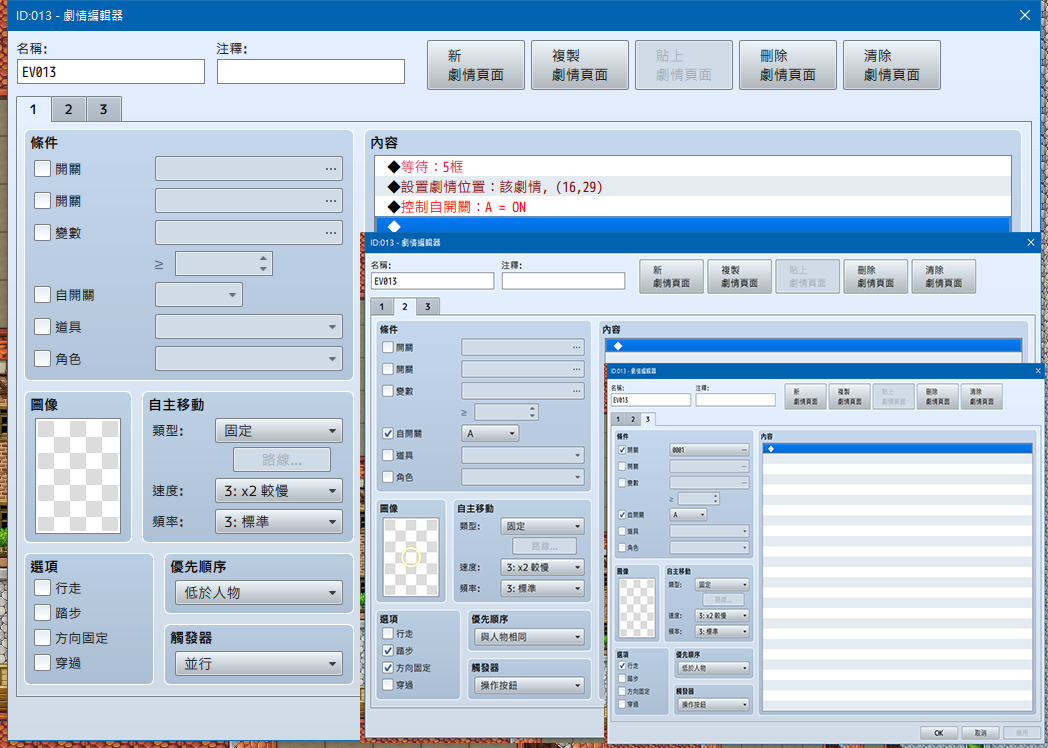This screenshot has width=1048, height=748.
Task: Open the 與人物相同 priority dropdown
Action: tap(529, 637)
